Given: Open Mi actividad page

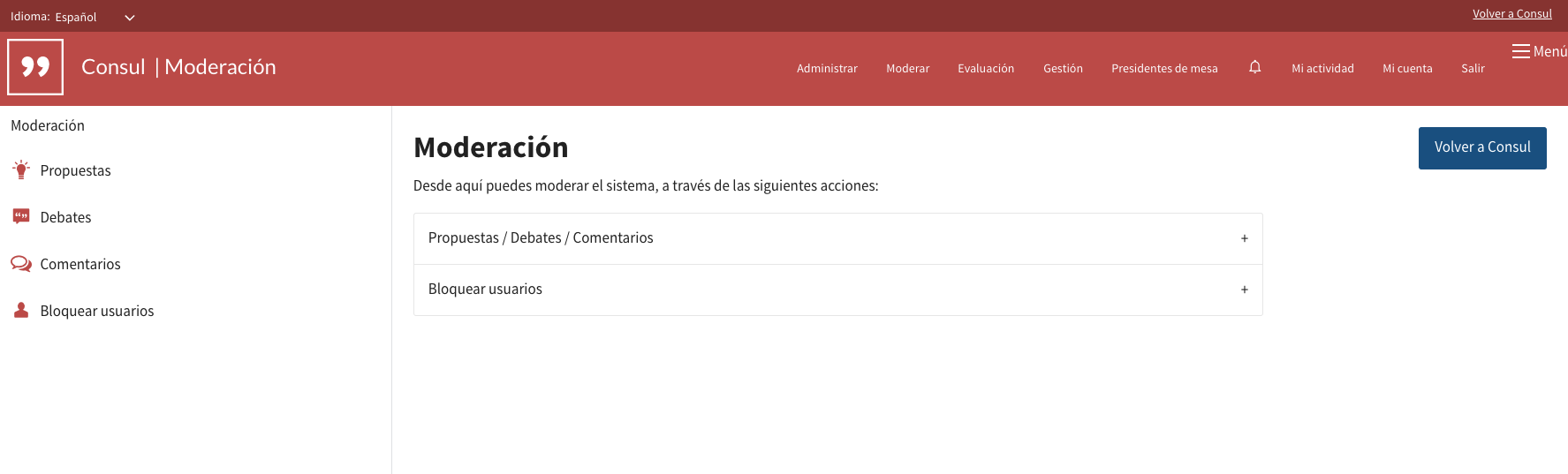Looking at the screenshot, I should coord(1322,68).
